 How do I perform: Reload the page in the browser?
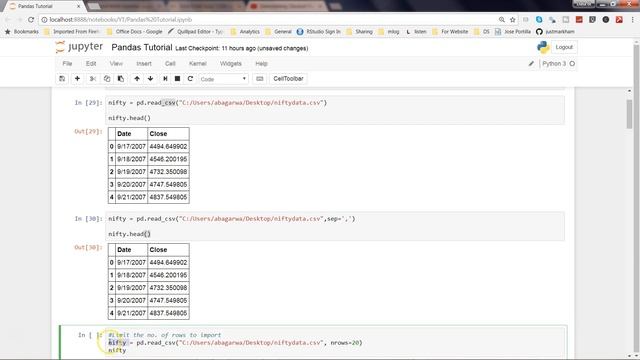pyautogui.click(x=31, y=20)
